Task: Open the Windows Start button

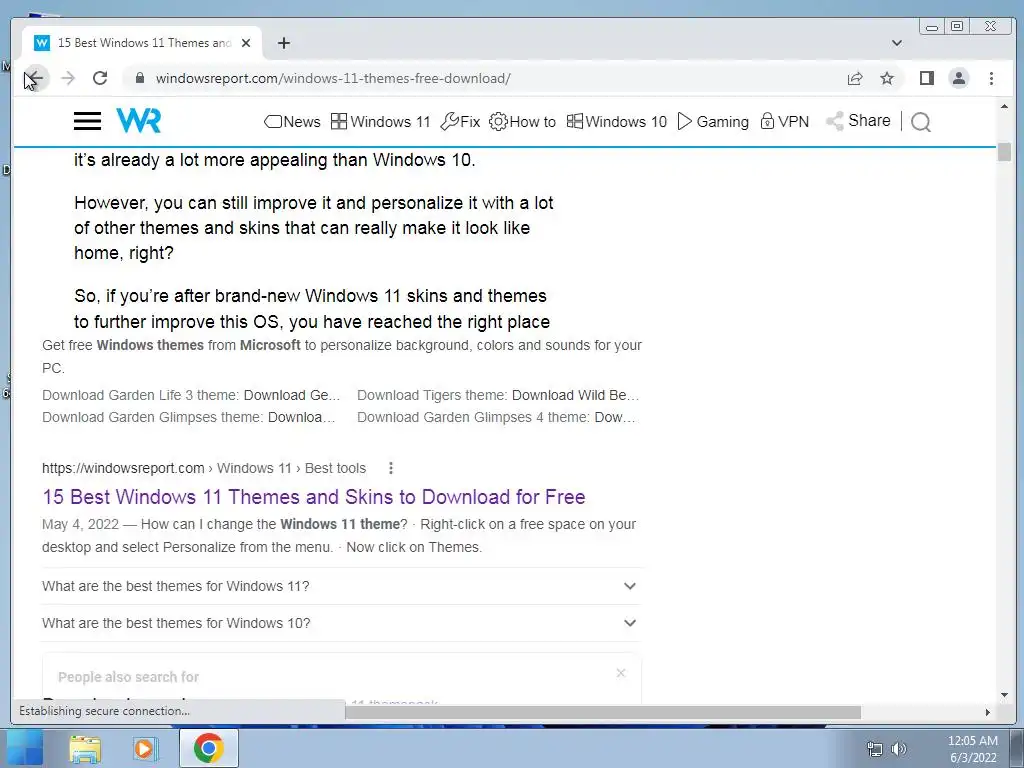Action: tap(24, 748)
